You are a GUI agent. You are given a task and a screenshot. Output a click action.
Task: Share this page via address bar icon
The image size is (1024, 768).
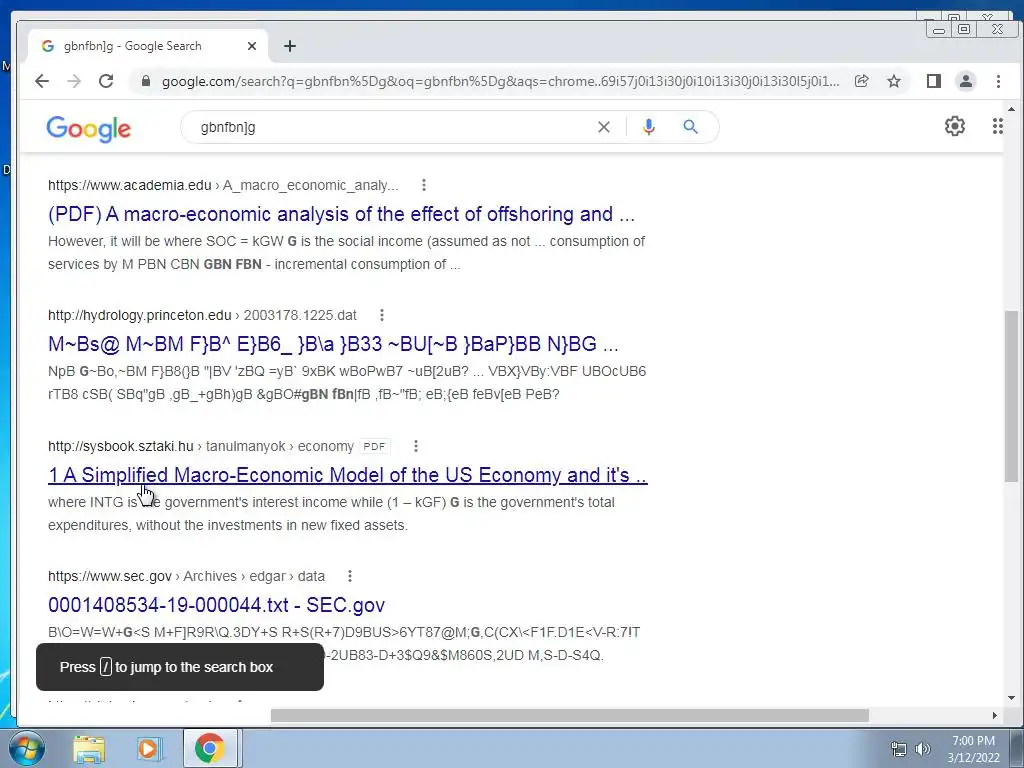click(861, 81)
